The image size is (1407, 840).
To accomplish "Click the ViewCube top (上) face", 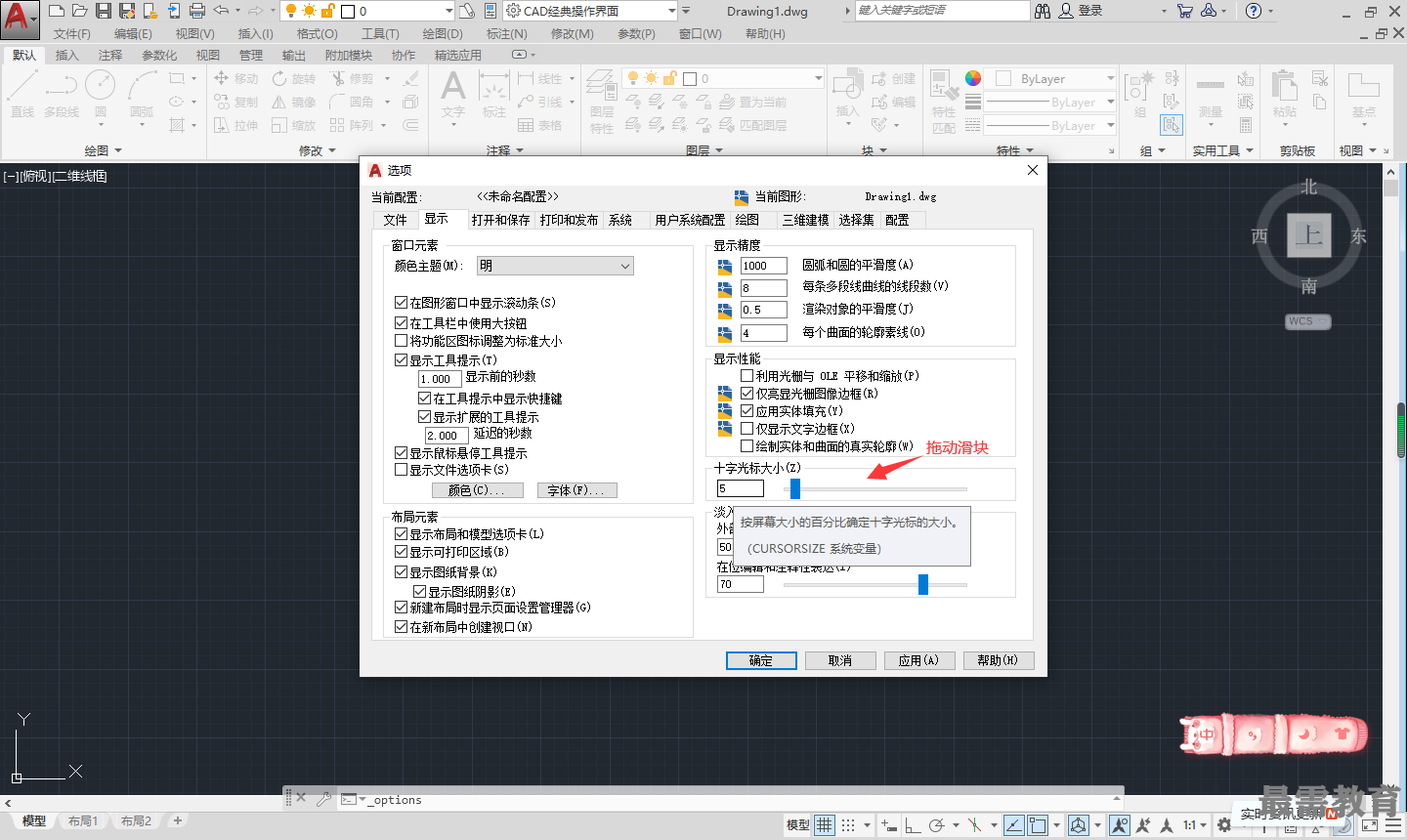I will click(x=1308, y=235).
